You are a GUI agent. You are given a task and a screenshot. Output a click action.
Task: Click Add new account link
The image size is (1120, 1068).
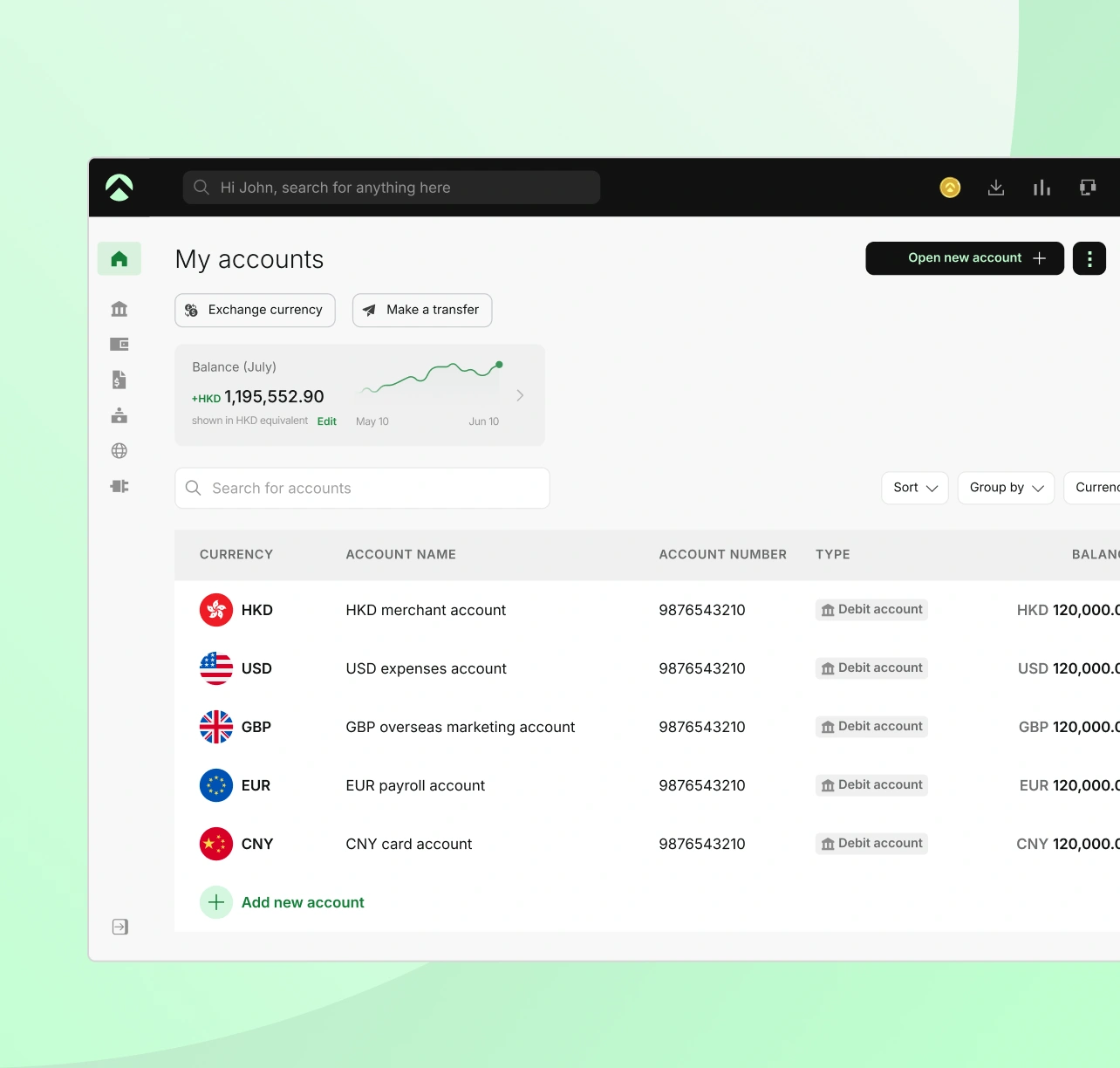click(x=303, y=902)
